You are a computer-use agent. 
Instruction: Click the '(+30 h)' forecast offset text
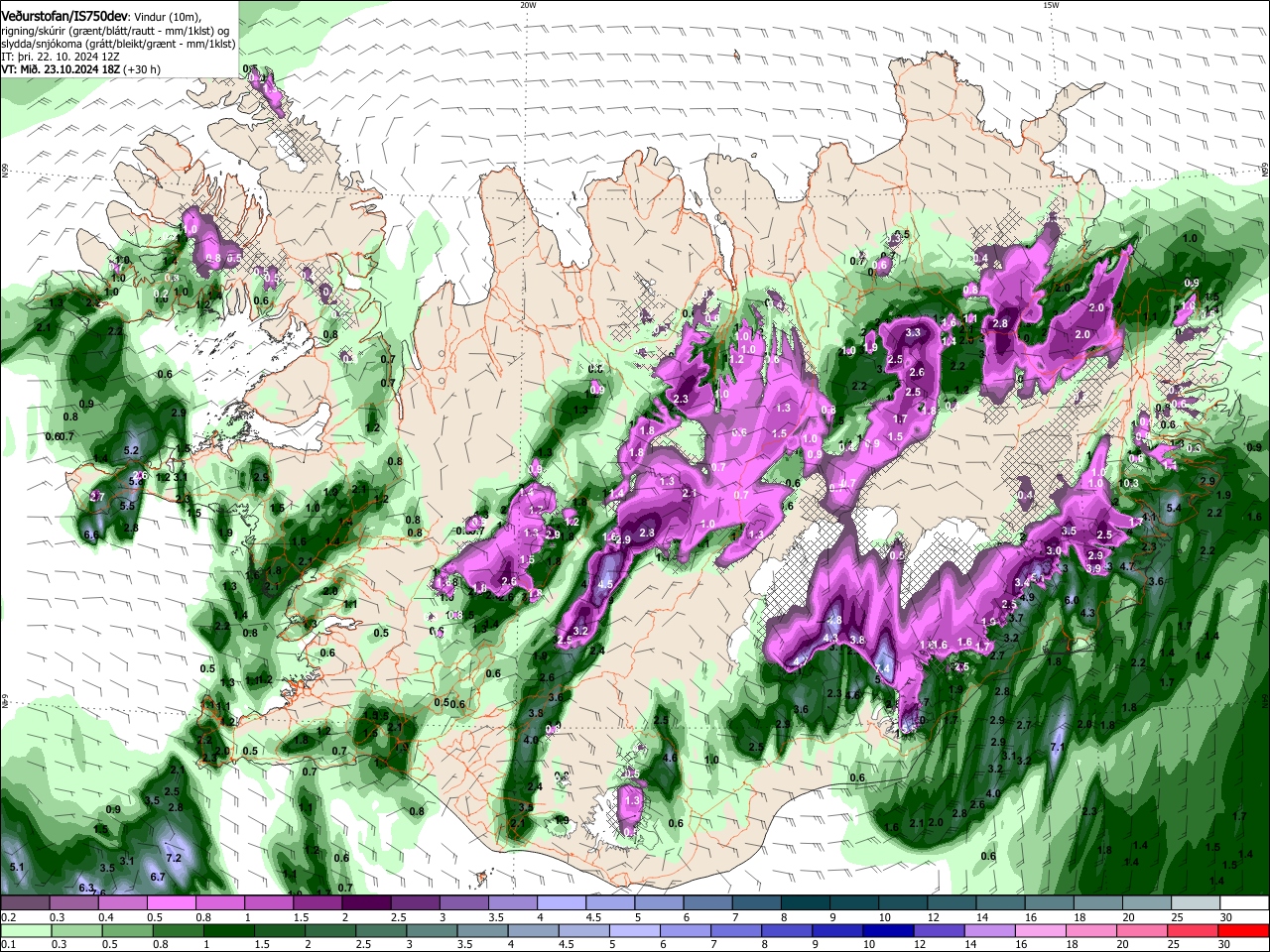[x=142, y=69]
